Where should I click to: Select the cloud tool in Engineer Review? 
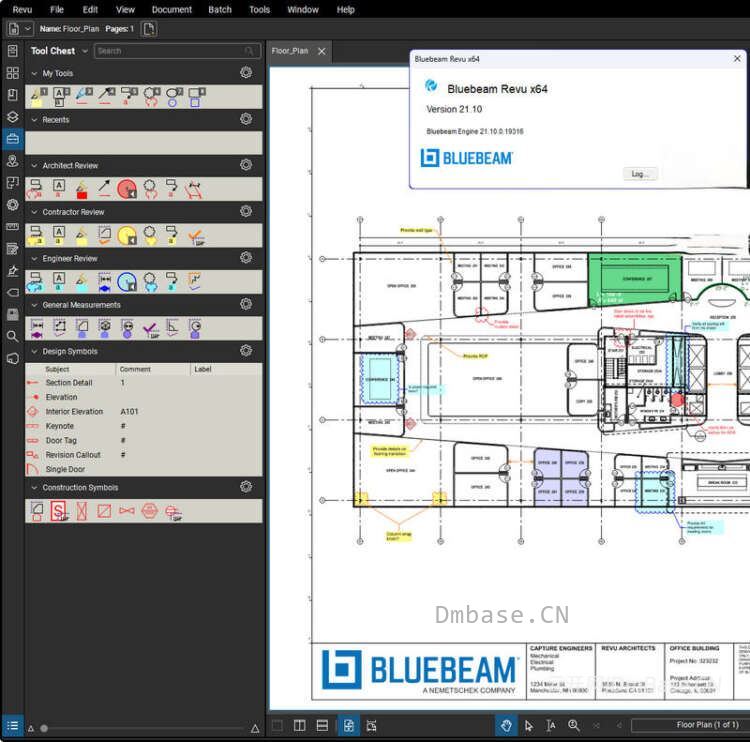(150, 282)
